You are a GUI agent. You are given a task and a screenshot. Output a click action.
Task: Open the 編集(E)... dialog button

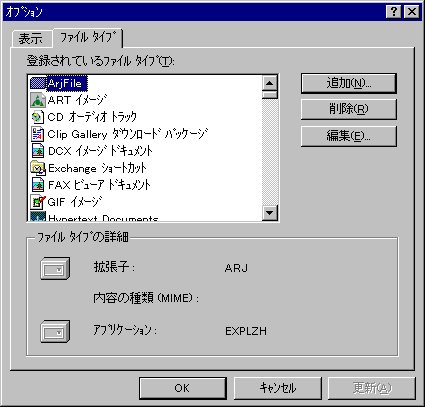pos(349,136)
